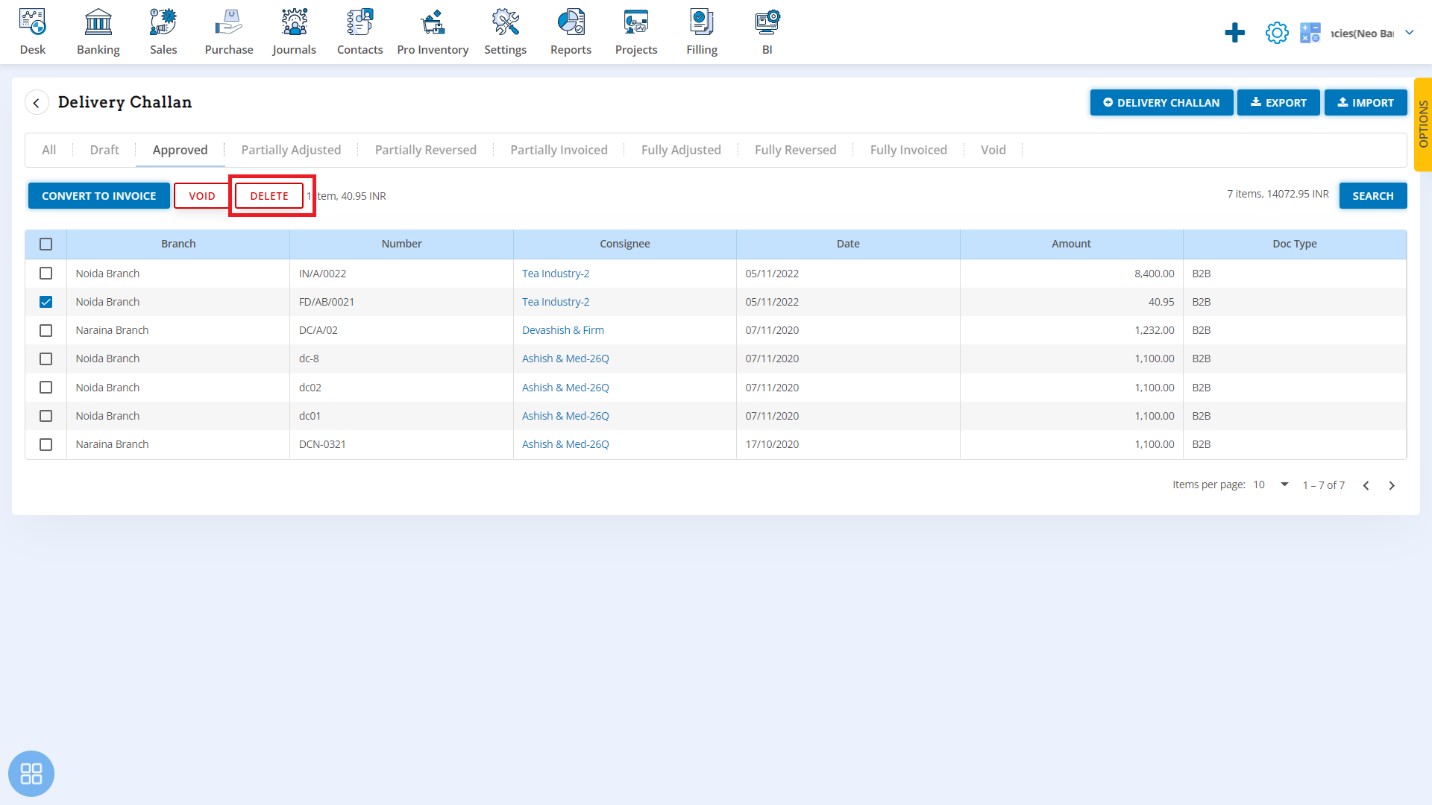Open the Reports module icon

(571, 21)
